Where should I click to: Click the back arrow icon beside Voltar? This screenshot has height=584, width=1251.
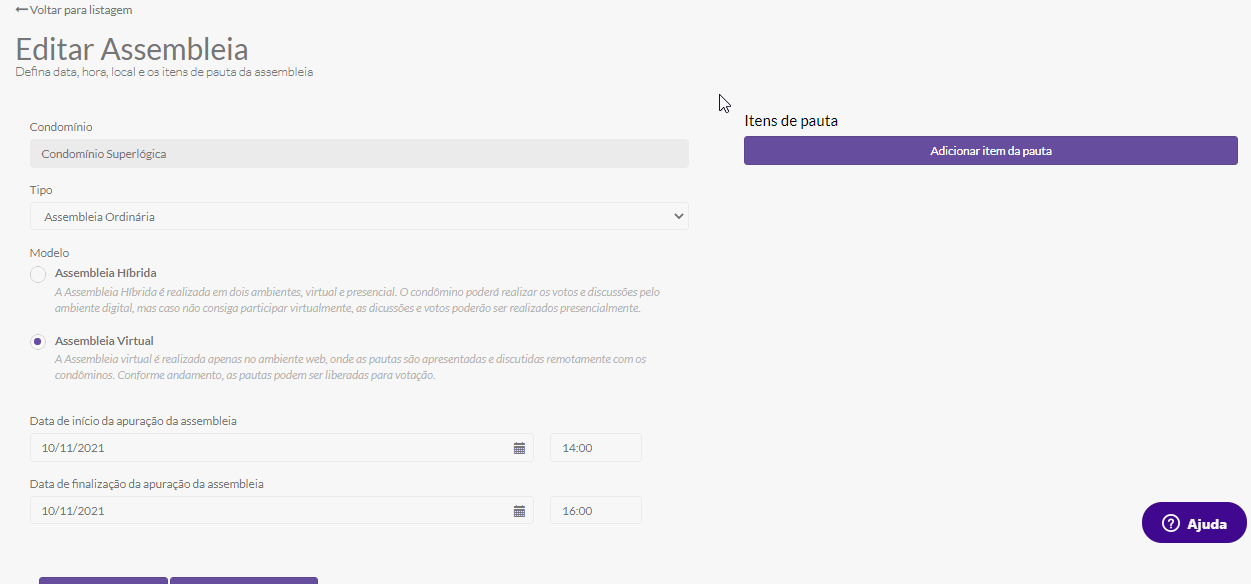22,9
